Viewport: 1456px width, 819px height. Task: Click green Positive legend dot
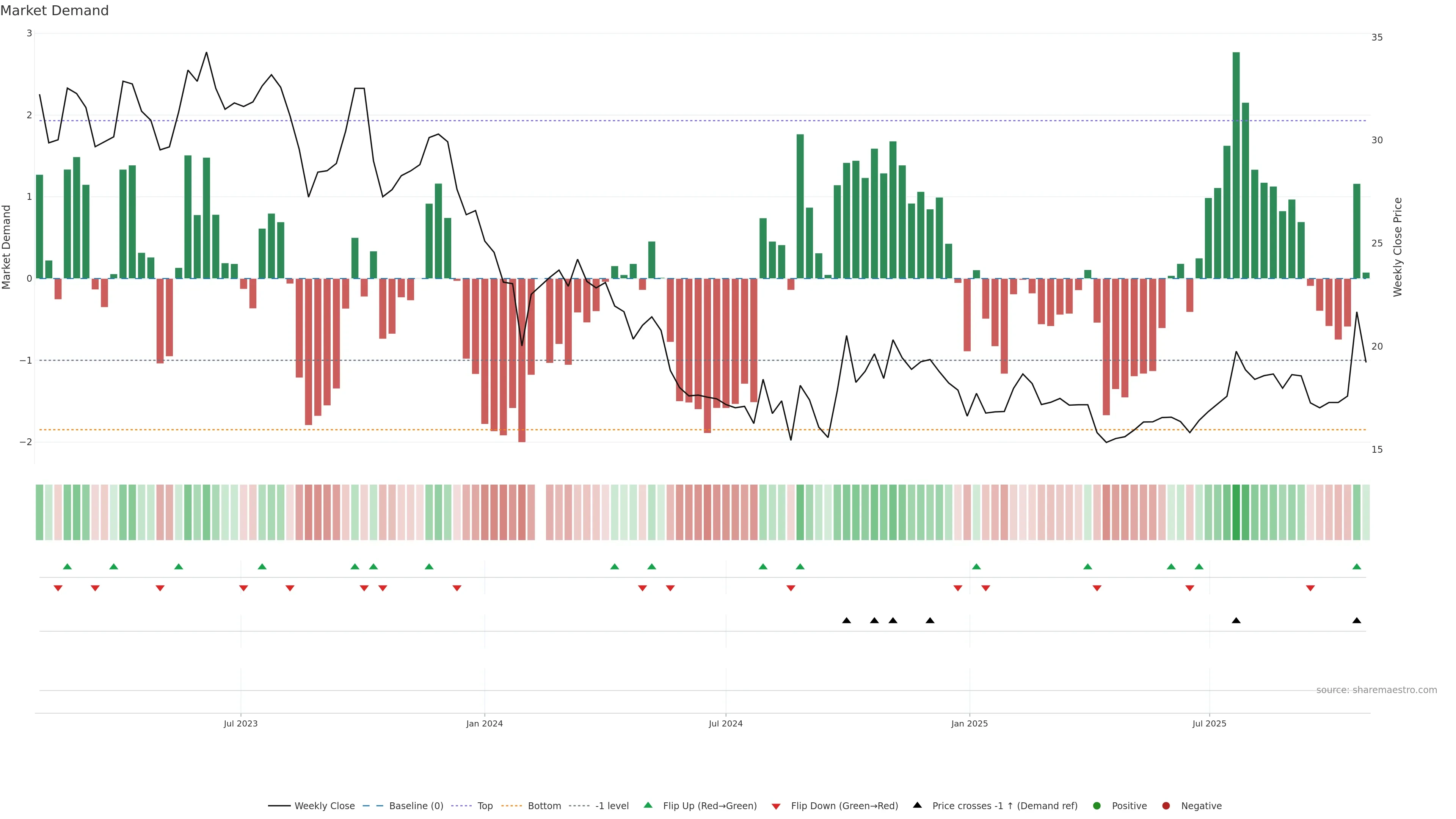point(1097,806)
